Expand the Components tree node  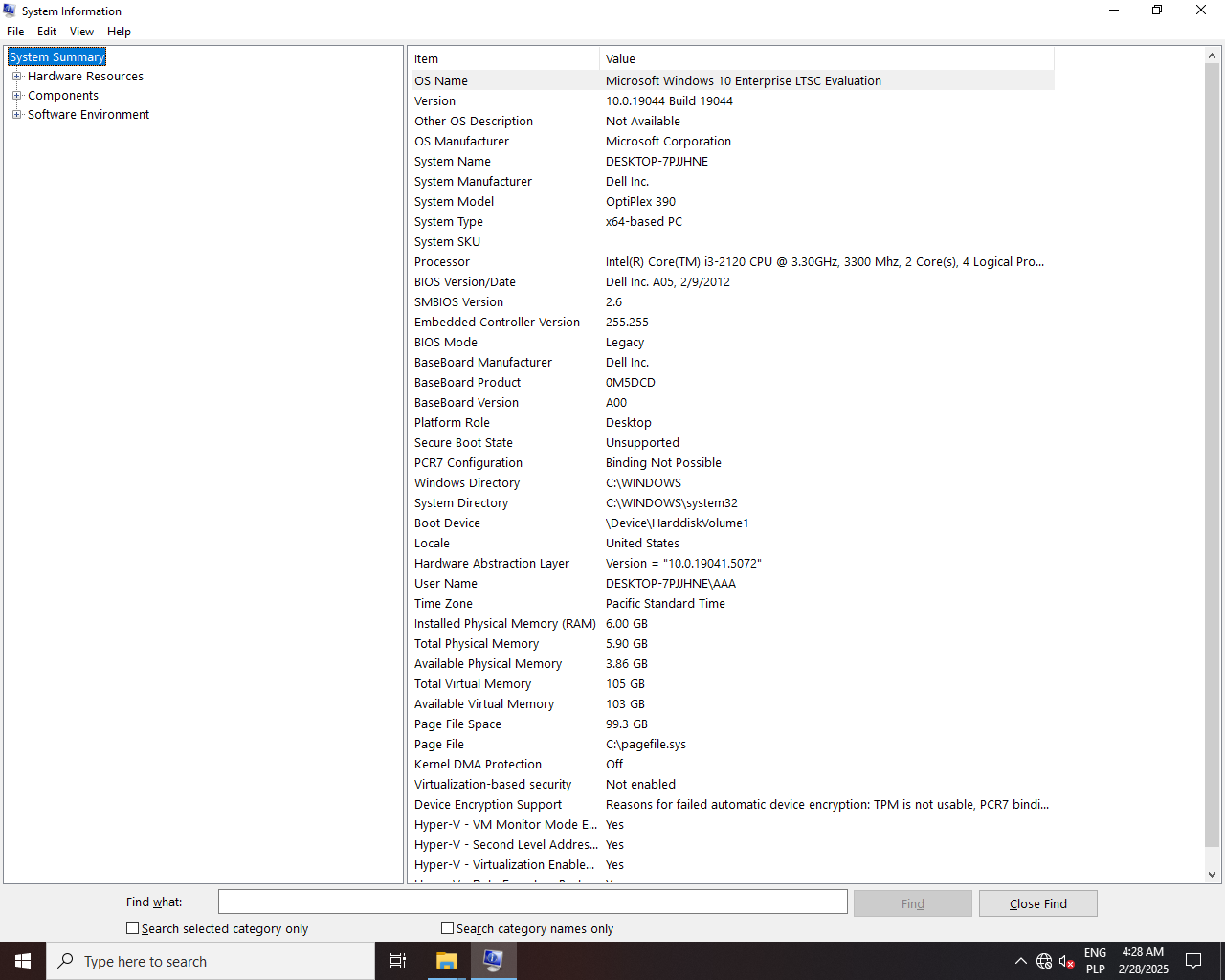pos(16,96)
